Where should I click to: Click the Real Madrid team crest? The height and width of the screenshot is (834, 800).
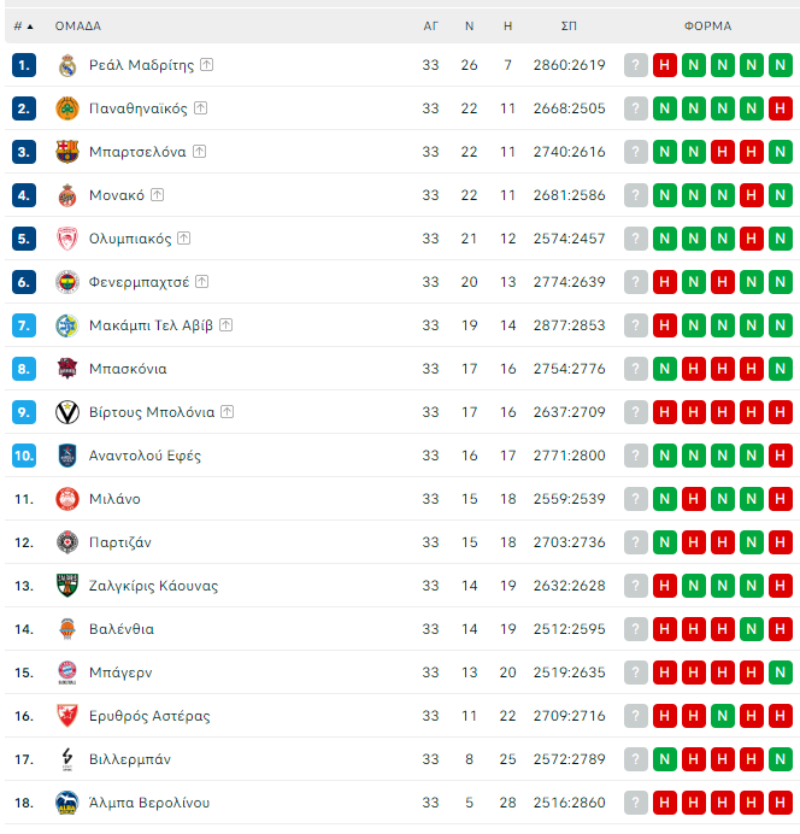click(x=67, y=66)
